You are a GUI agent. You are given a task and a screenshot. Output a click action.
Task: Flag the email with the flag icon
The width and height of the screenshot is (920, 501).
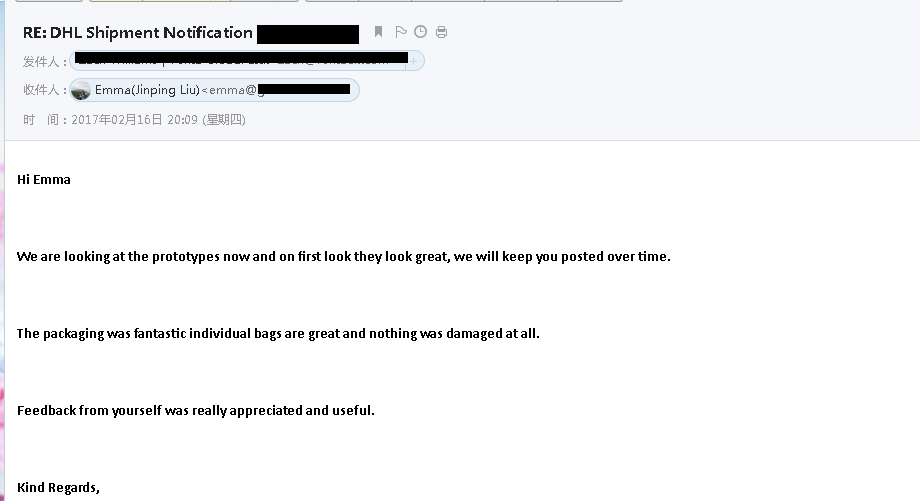(x=401, y=32)
